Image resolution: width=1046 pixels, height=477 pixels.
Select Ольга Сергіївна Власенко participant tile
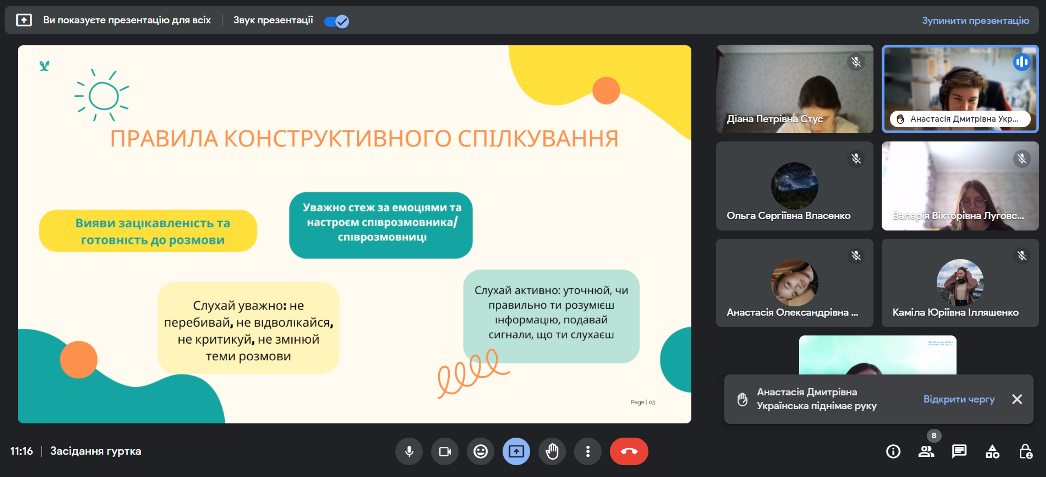click(x=794, y=185)
